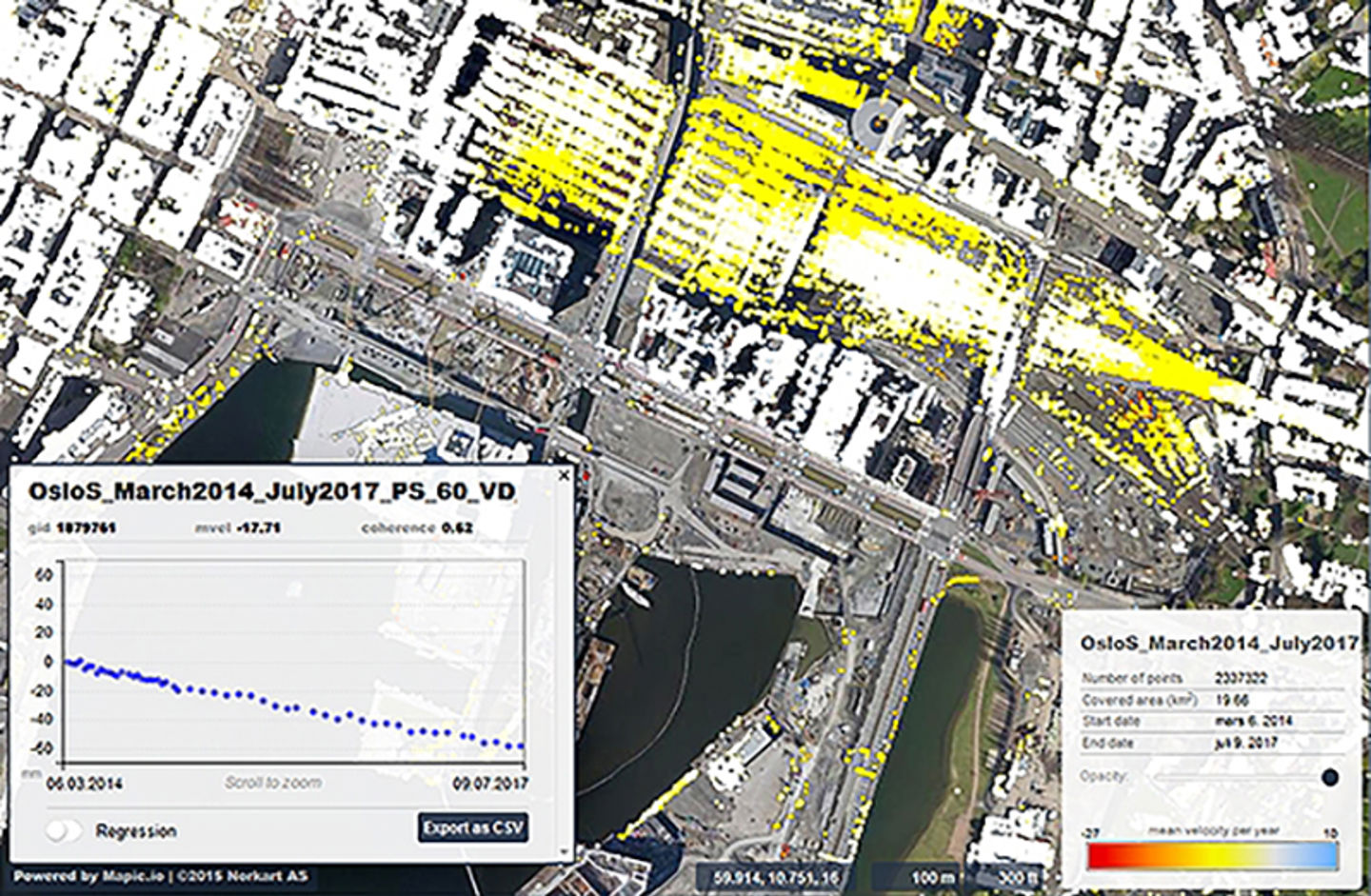1371x896 pixels.
Task: Click the gid value 1879761
Action: tap(86, 527)
